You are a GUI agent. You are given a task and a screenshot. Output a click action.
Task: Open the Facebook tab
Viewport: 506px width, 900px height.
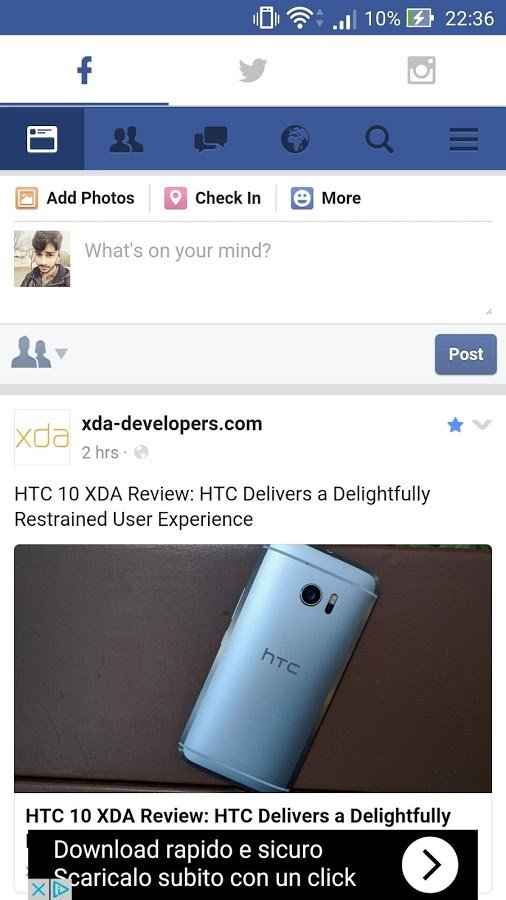84,71
